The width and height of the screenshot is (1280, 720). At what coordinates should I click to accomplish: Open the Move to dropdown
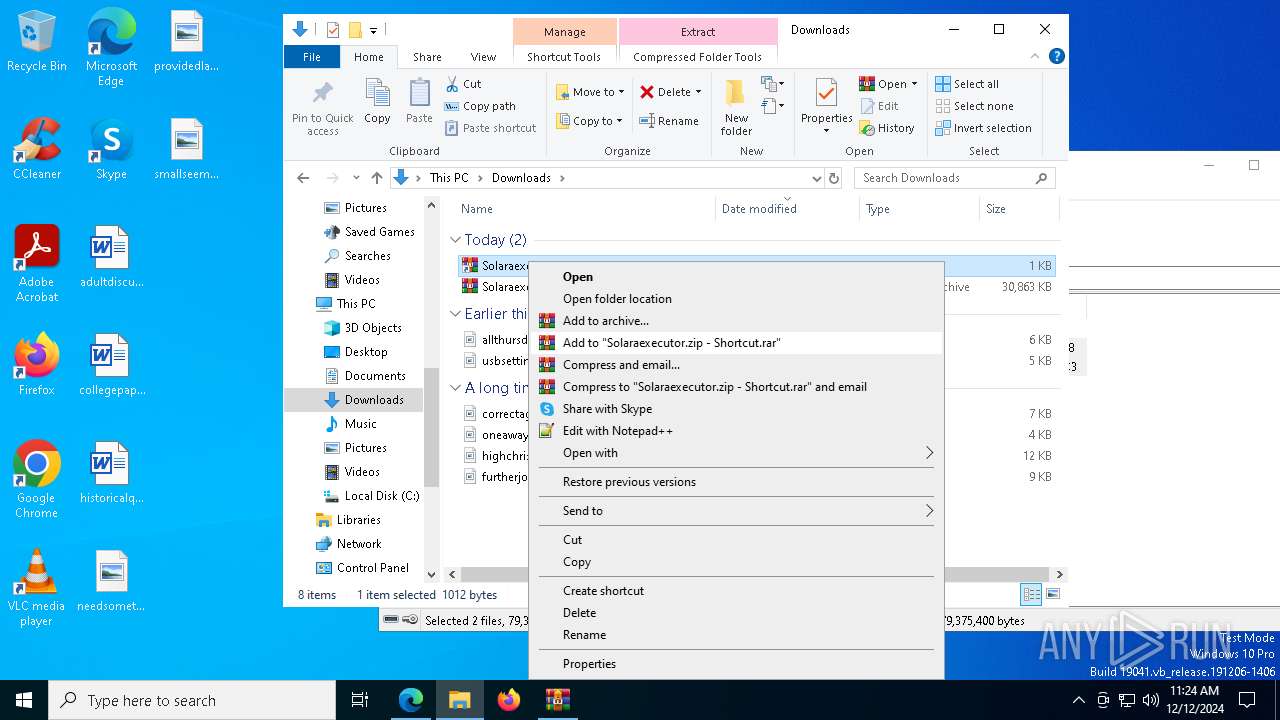click(x=590, y=92)
